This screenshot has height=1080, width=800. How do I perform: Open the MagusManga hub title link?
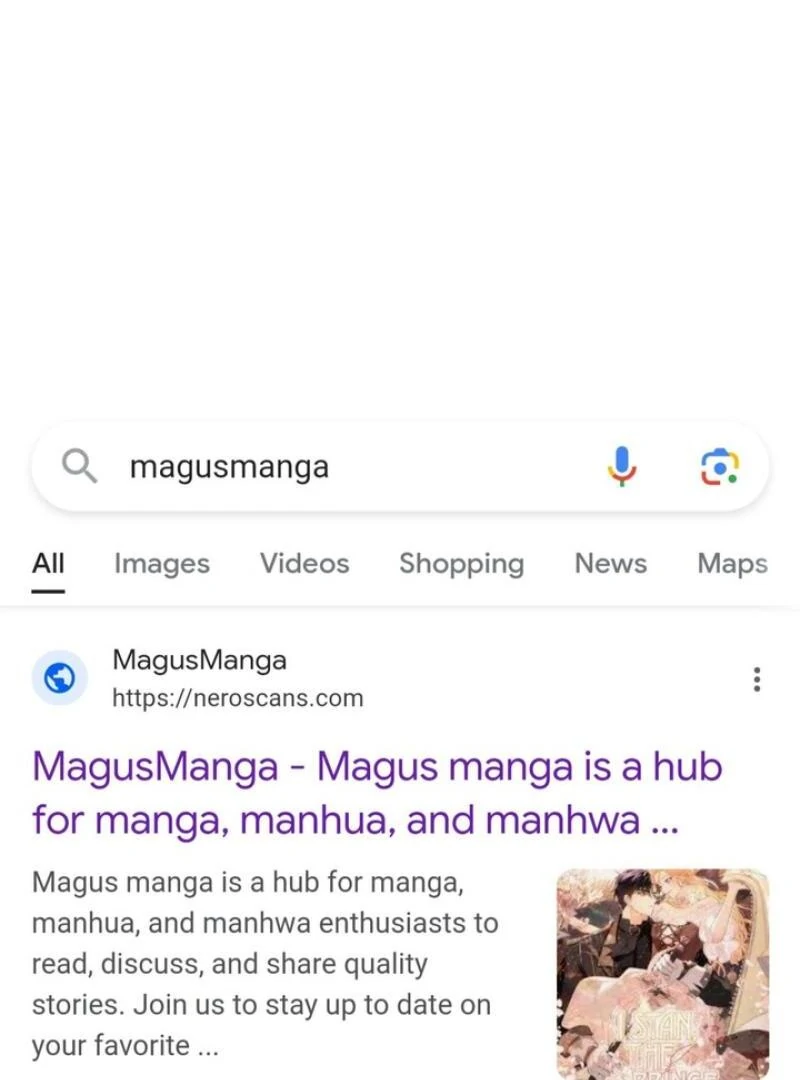coord(377,793)
